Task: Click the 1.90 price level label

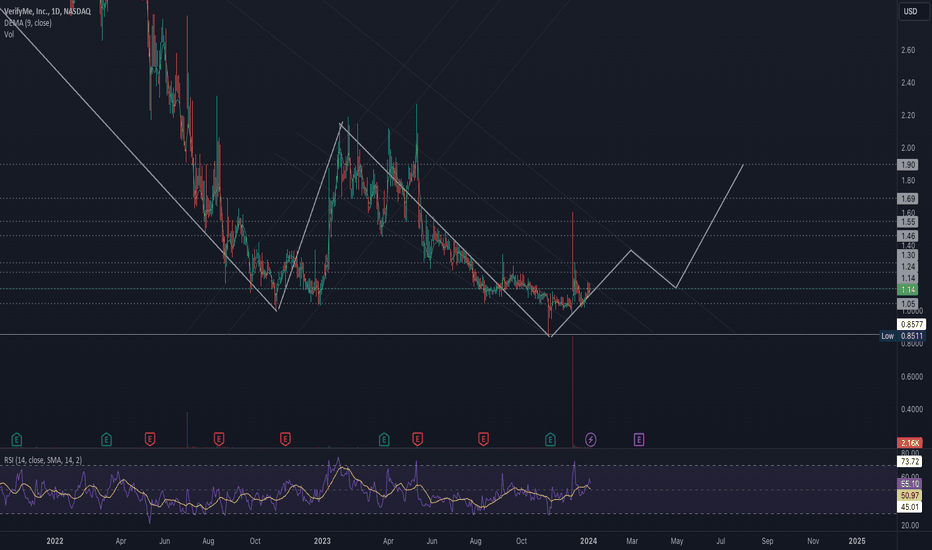Action: pyautogui.click(x=908, y=165)
